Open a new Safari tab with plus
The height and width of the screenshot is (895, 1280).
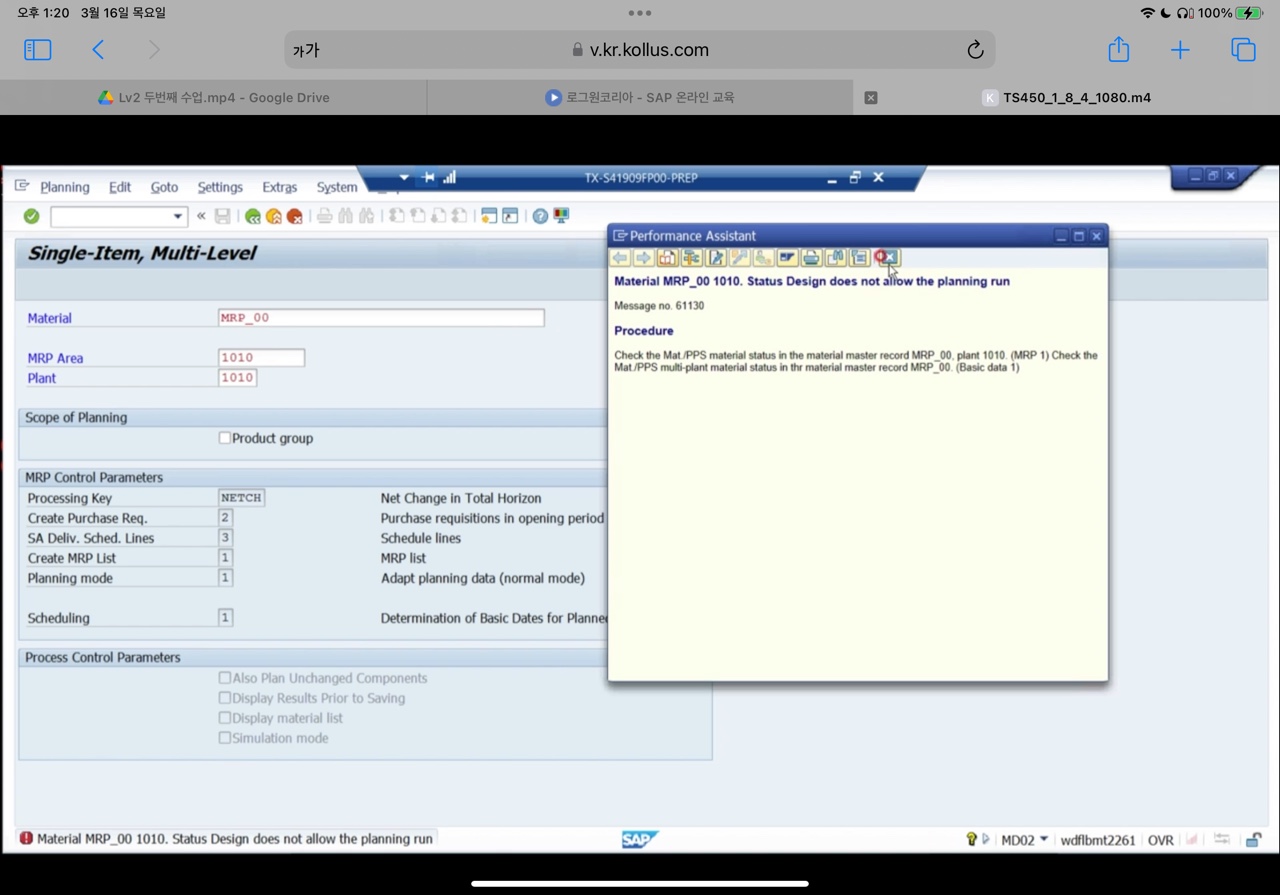click(1180, 50)
